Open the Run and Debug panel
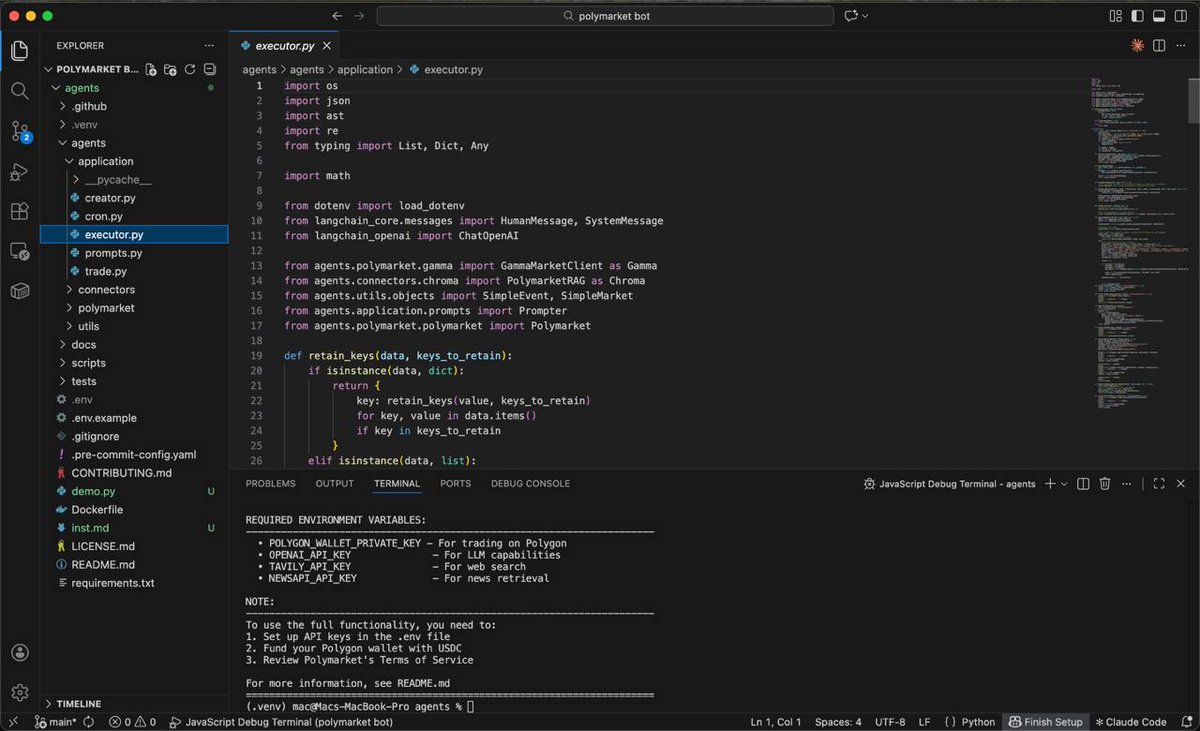Viewport: 1200px width, 731px height. pyautogui.click(x=20, y=172)
